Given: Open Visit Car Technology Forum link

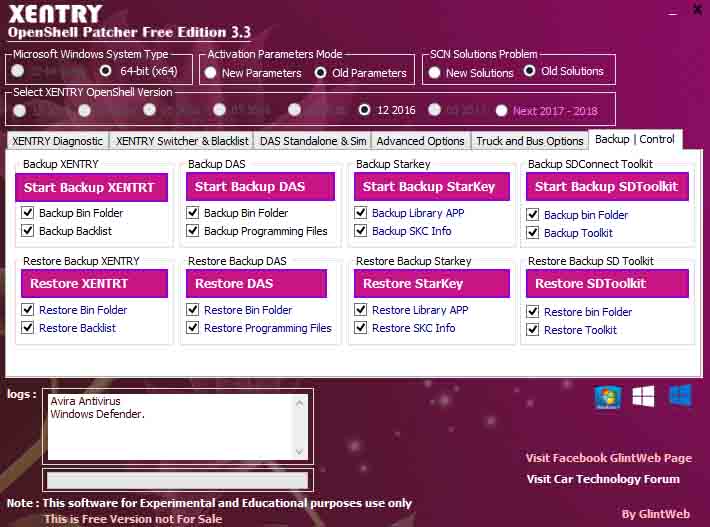Looking at the screenshot, I should click(x=603, y=479).
